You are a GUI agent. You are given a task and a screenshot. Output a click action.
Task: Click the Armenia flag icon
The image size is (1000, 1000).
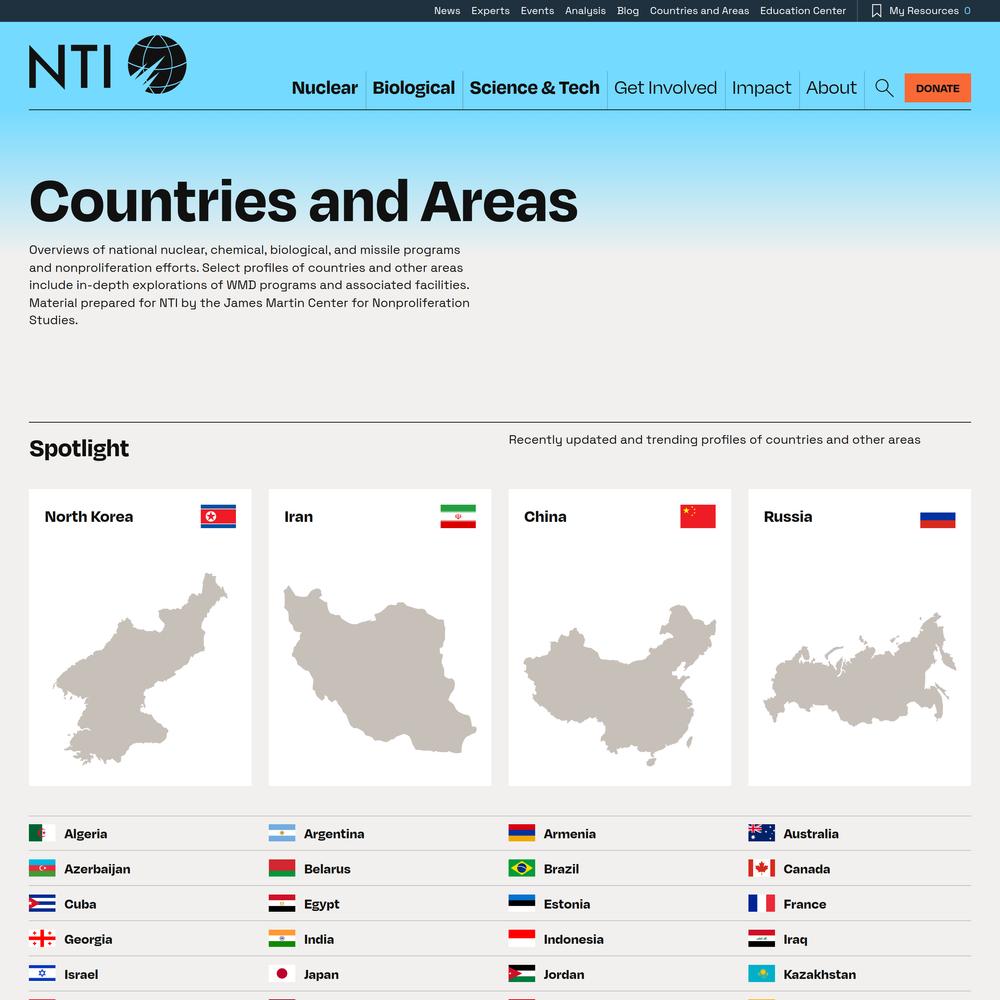[x=522, y=833]
